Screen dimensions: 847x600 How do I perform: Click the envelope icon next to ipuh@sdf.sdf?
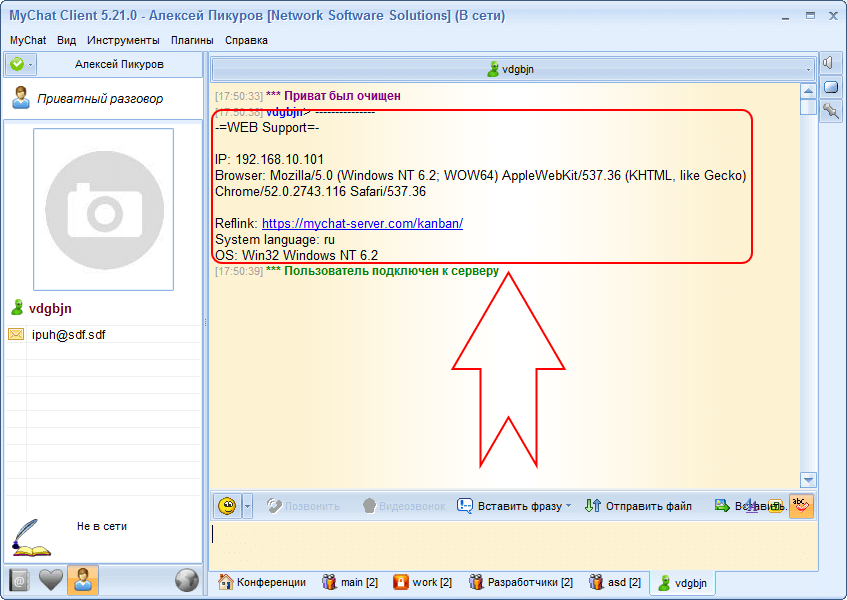[15, 334]
